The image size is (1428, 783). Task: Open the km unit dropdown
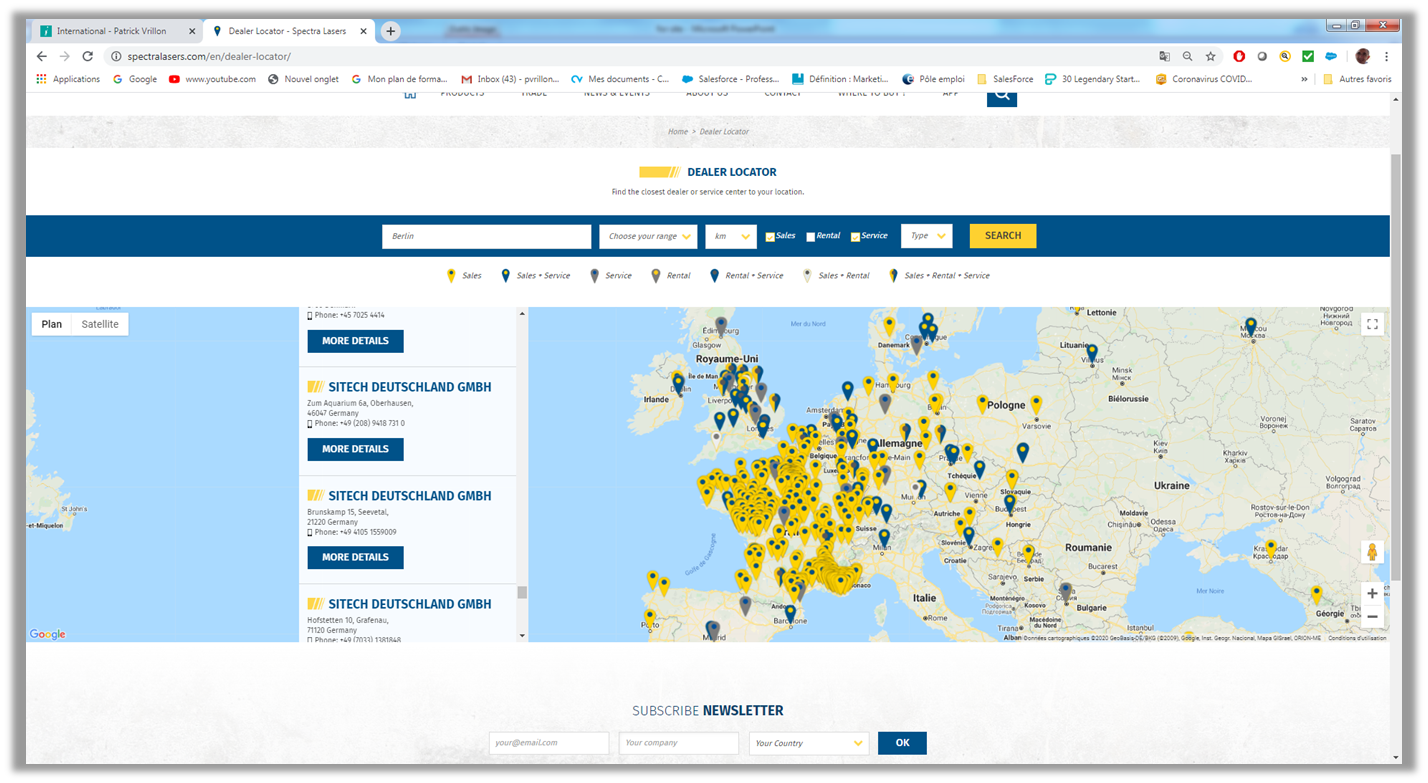731,236
